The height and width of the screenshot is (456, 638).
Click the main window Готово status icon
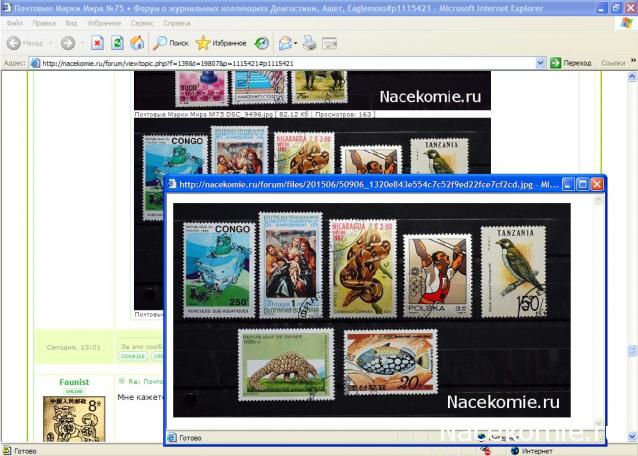point(7,451)
